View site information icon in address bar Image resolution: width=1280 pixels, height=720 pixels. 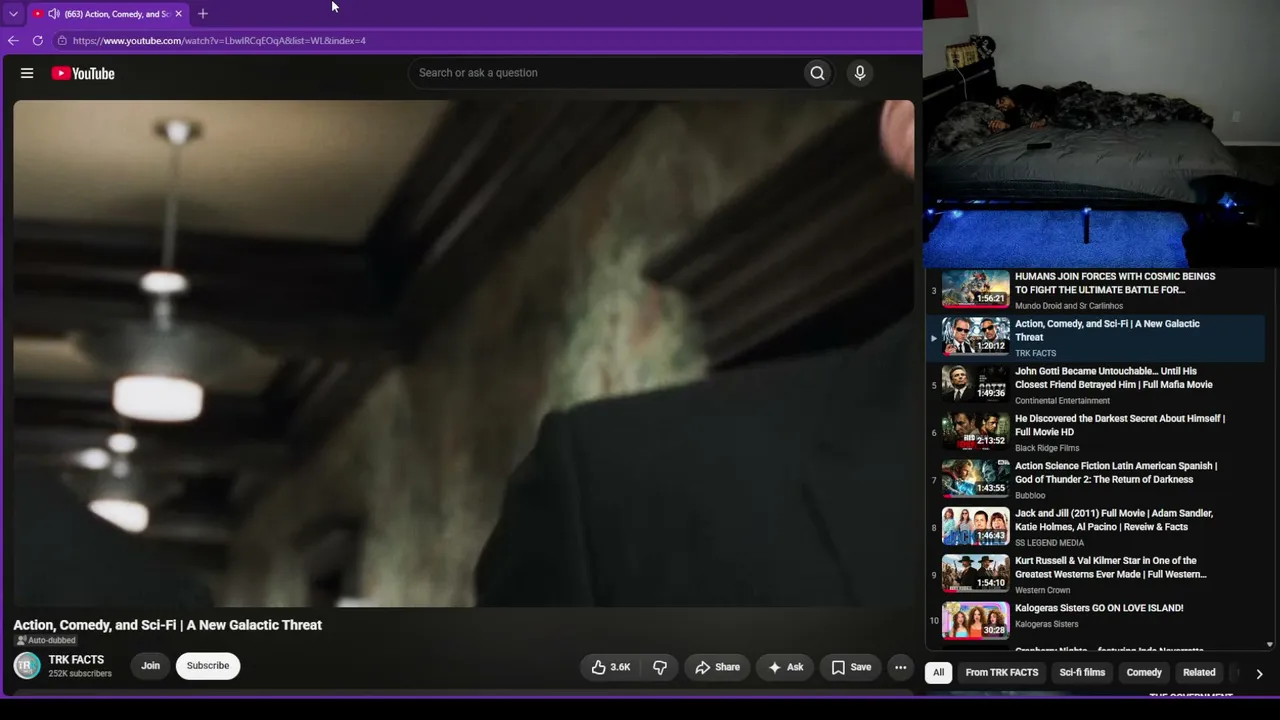pos(62,41)
